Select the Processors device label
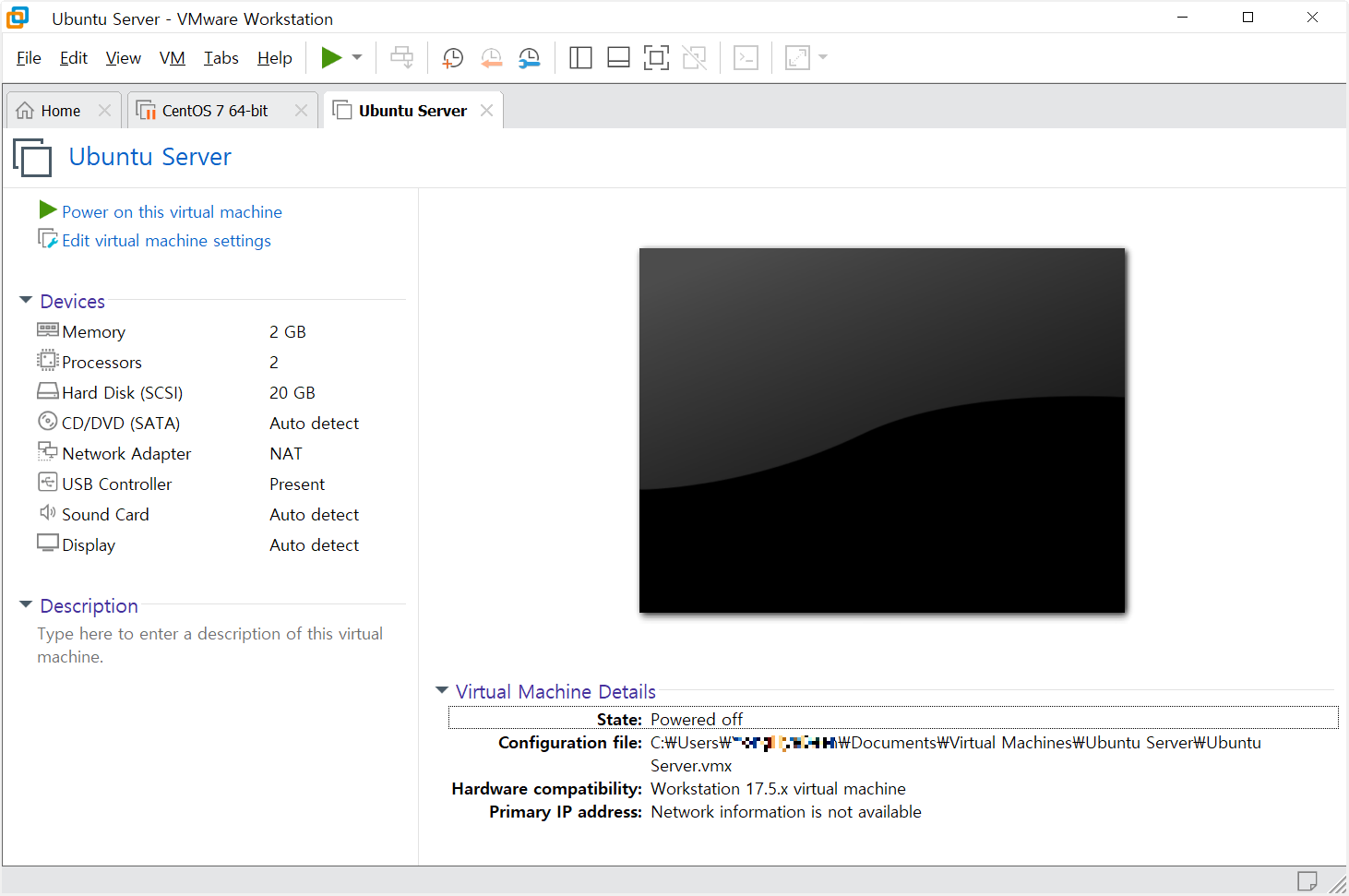The height and width of the screenshot is (896, 1349). tap(102, 363)
